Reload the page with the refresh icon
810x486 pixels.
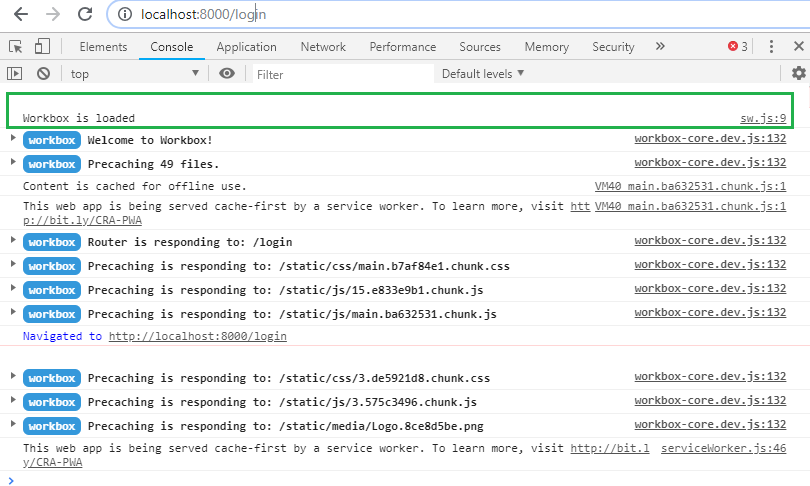(x=85, y=14)
